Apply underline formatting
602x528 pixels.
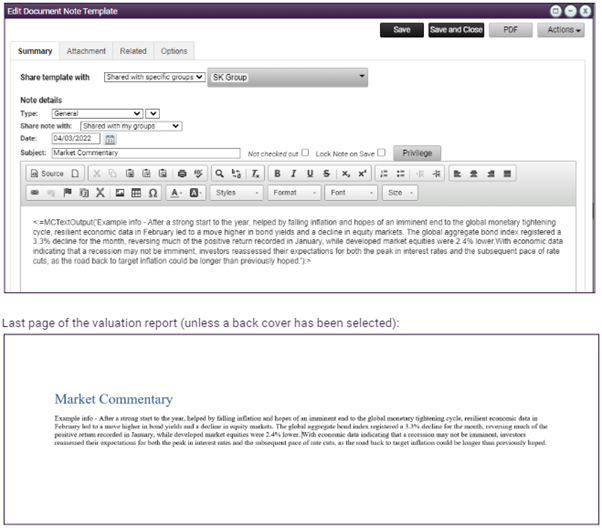pos(311,173)
